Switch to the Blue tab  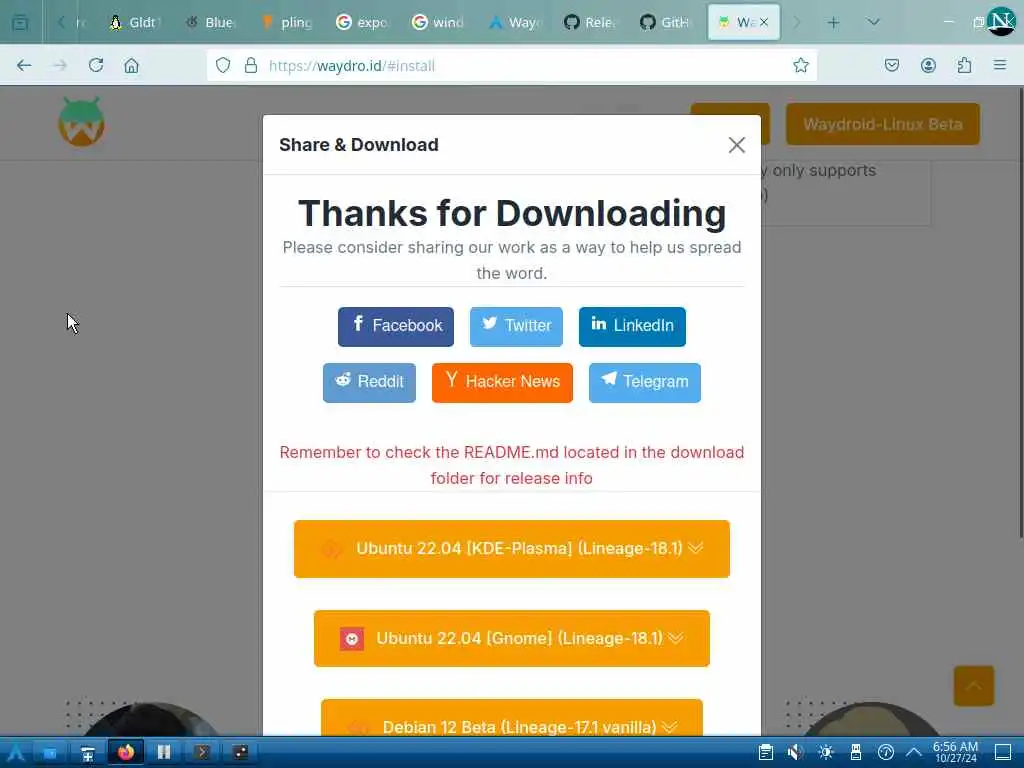point(209,23)
